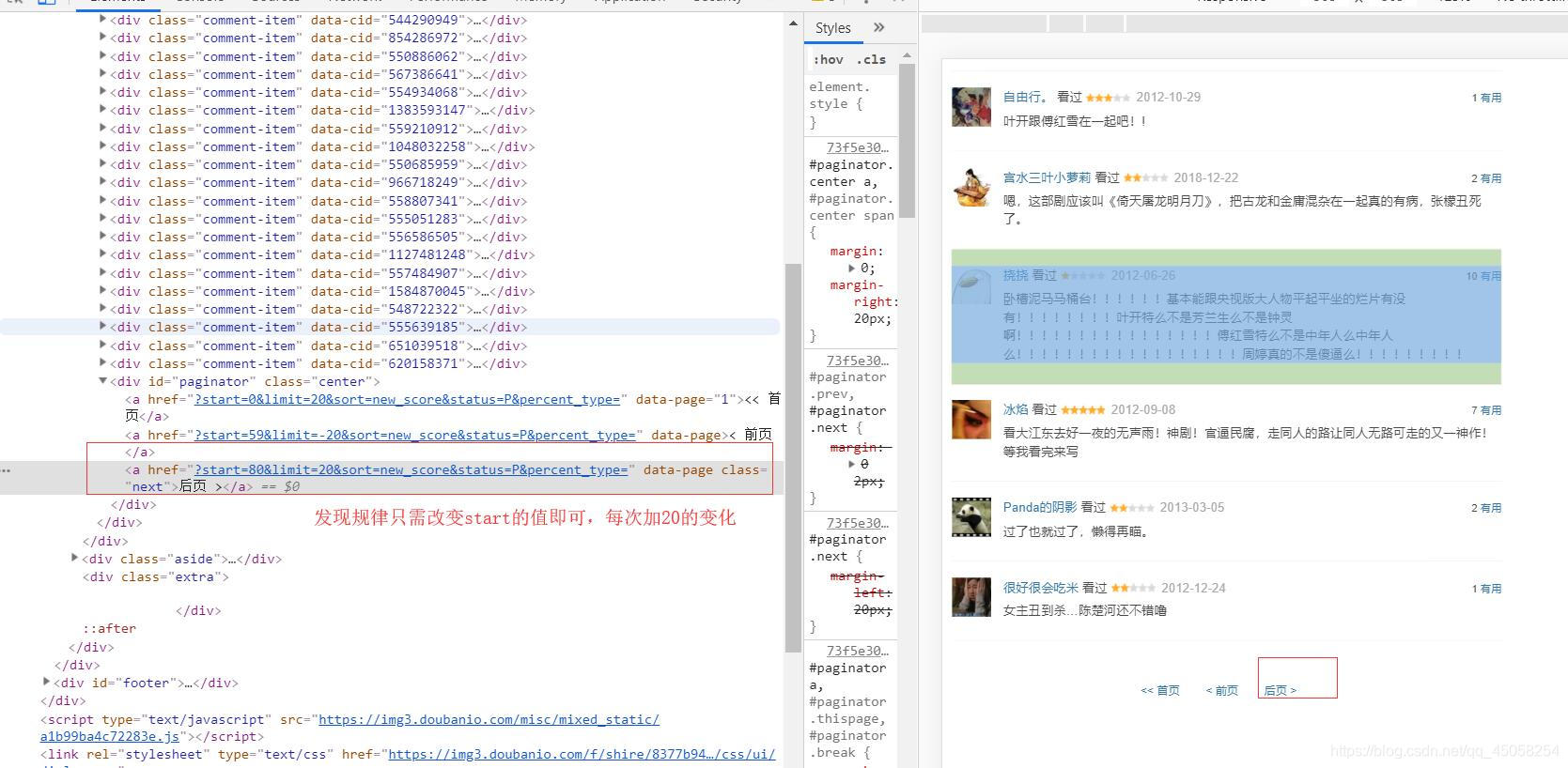The height and width of the screenshot is (768, 1568).
Task: Go to next page via 后页 >
Action: 1280,690
